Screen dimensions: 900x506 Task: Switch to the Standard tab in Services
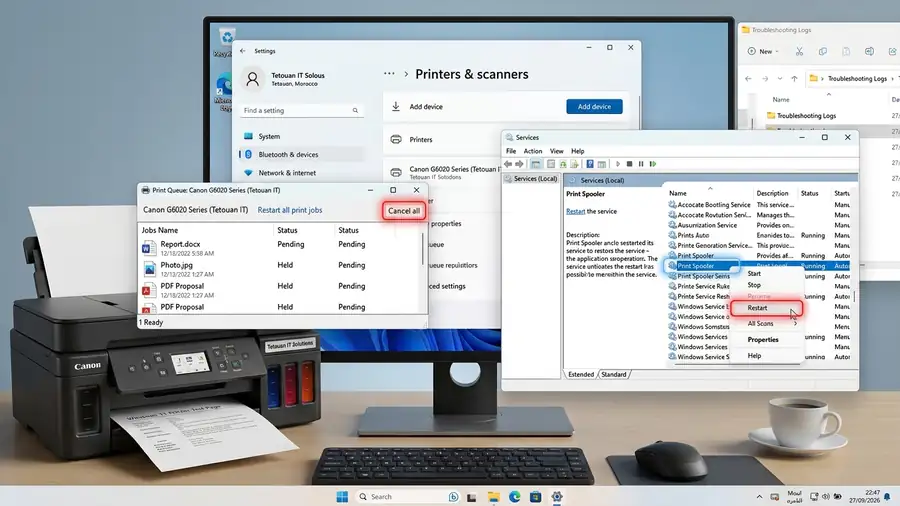614,375
